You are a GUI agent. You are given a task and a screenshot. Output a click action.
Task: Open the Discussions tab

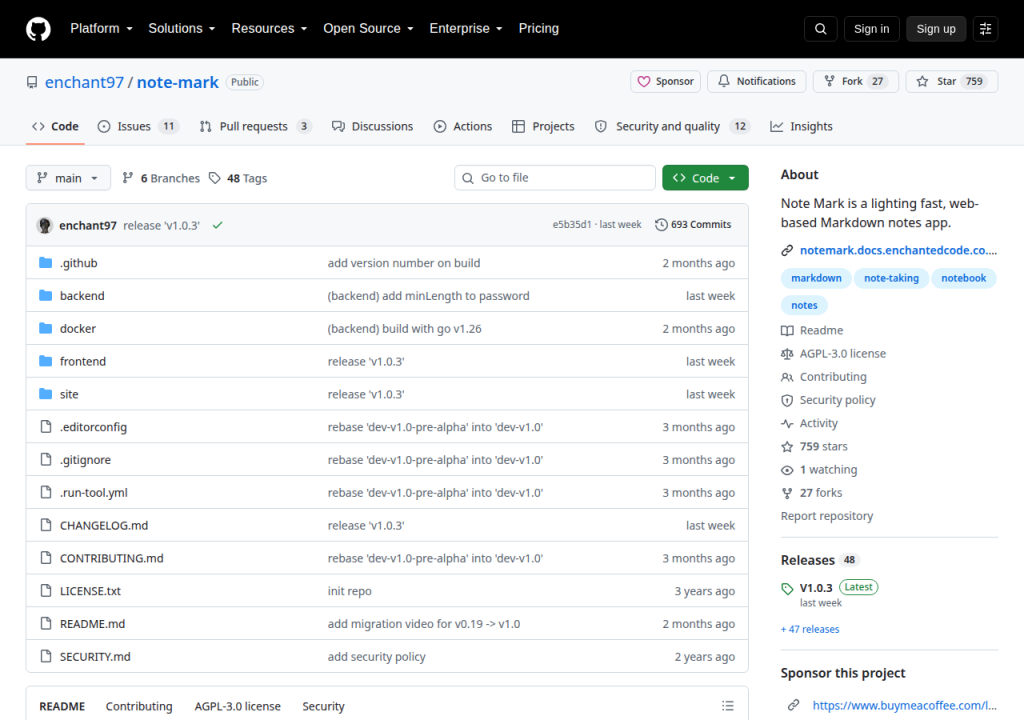click(x=372, y=126)
